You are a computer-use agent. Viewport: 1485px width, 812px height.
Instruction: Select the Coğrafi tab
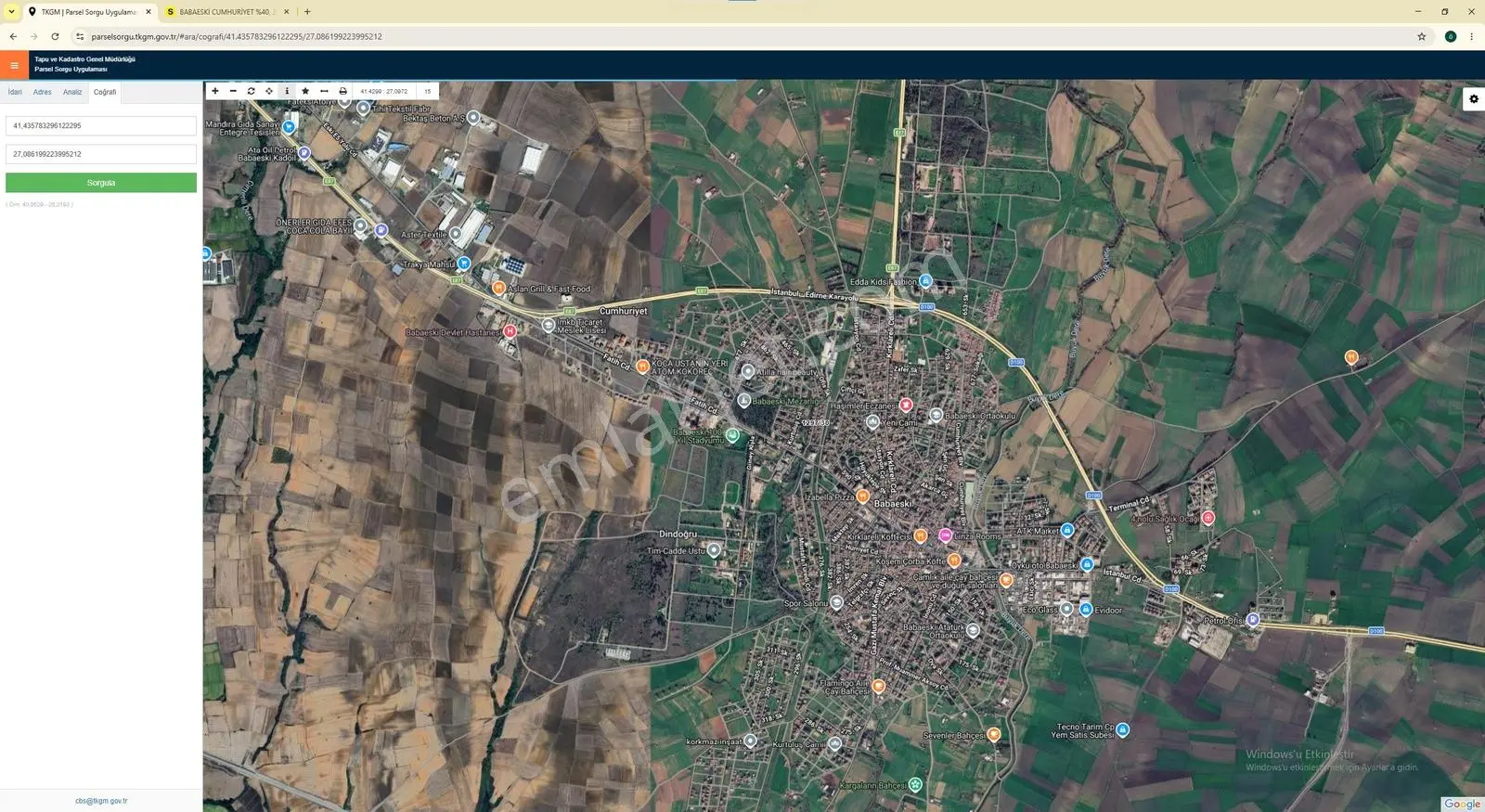(x=105, y=92)
